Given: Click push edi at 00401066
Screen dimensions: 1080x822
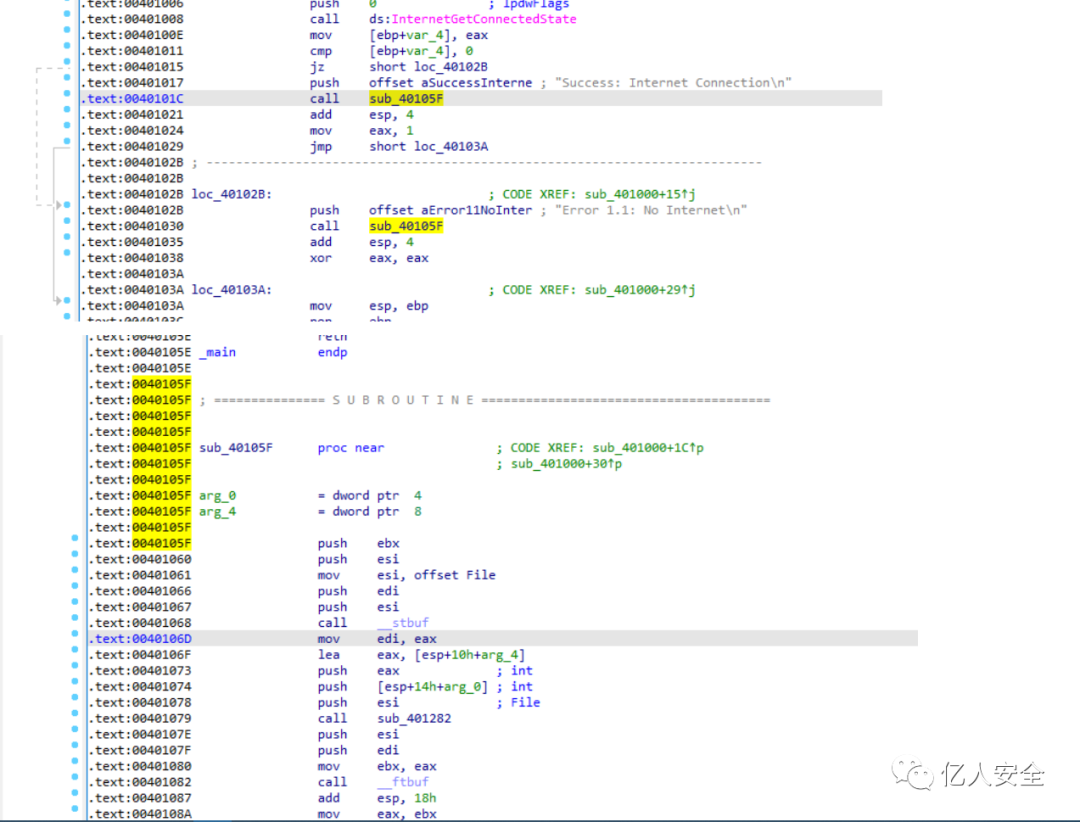Looking at the screenshot, I should [x=358, y=590].
